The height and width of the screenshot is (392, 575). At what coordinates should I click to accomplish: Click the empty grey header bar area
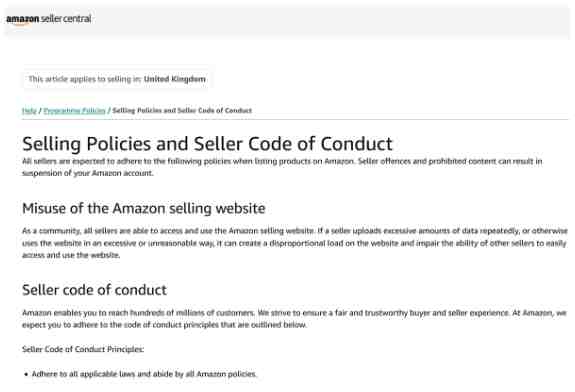tap(330, 21)
